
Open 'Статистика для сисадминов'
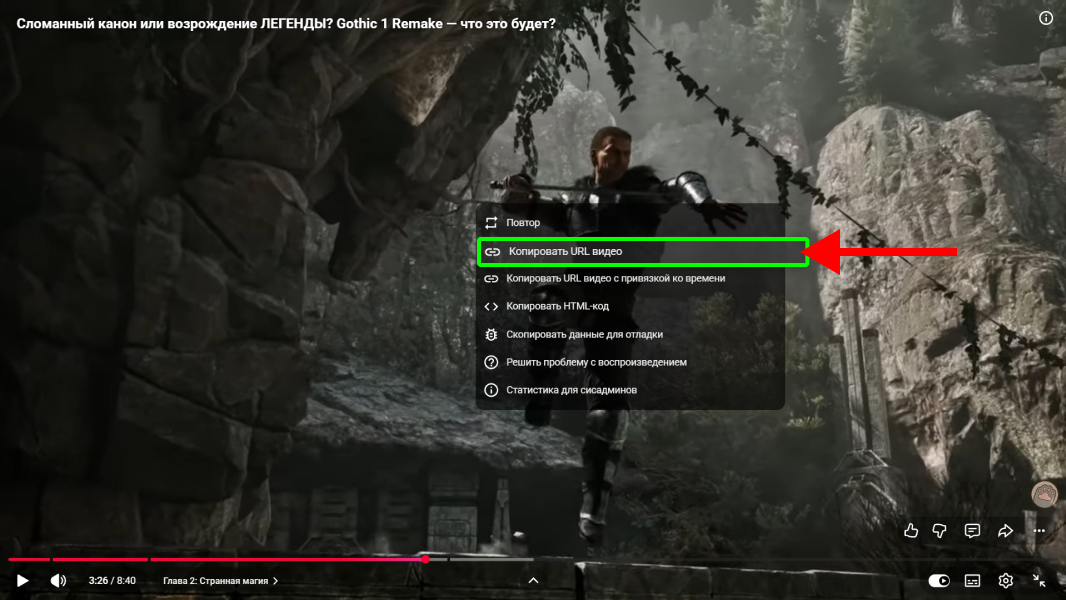click(630, 390)
